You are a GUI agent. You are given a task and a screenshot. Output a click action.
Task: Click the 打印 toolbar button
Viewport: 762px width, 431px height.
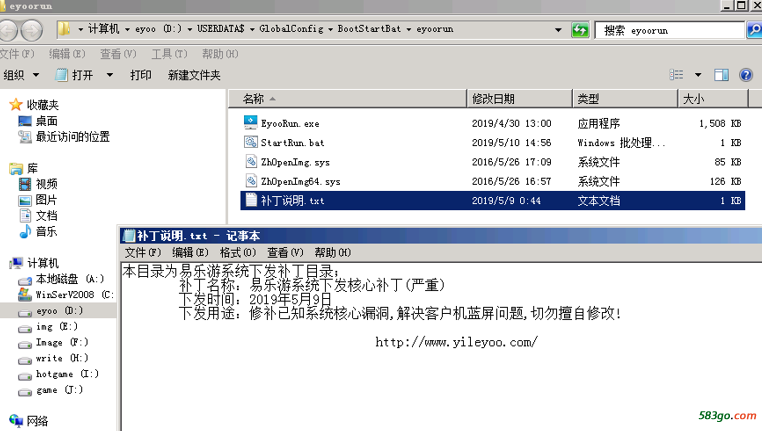pyautogui.click(x=141, y=75)
